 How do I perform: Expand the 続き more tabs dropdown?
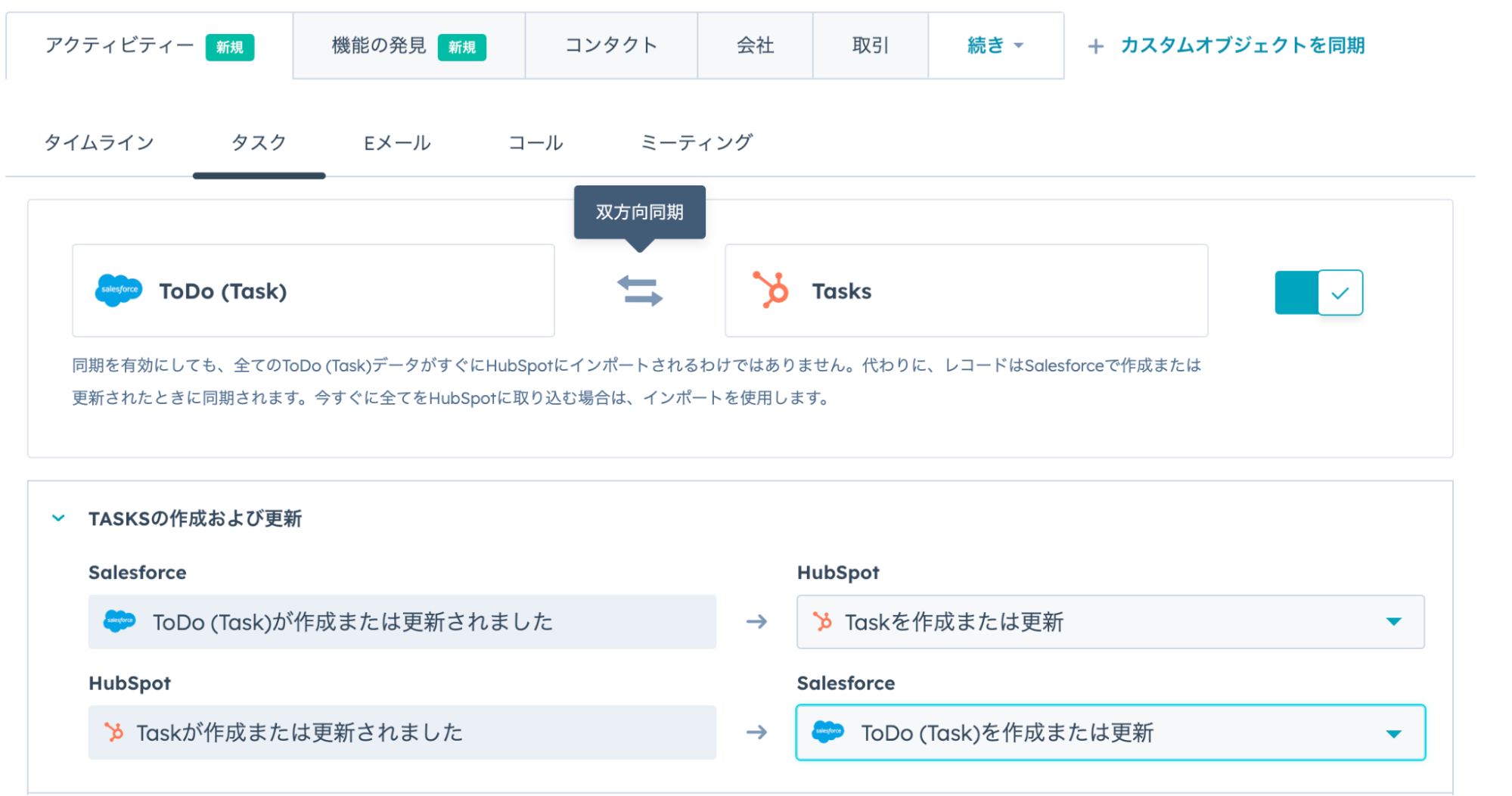point(995,45)
